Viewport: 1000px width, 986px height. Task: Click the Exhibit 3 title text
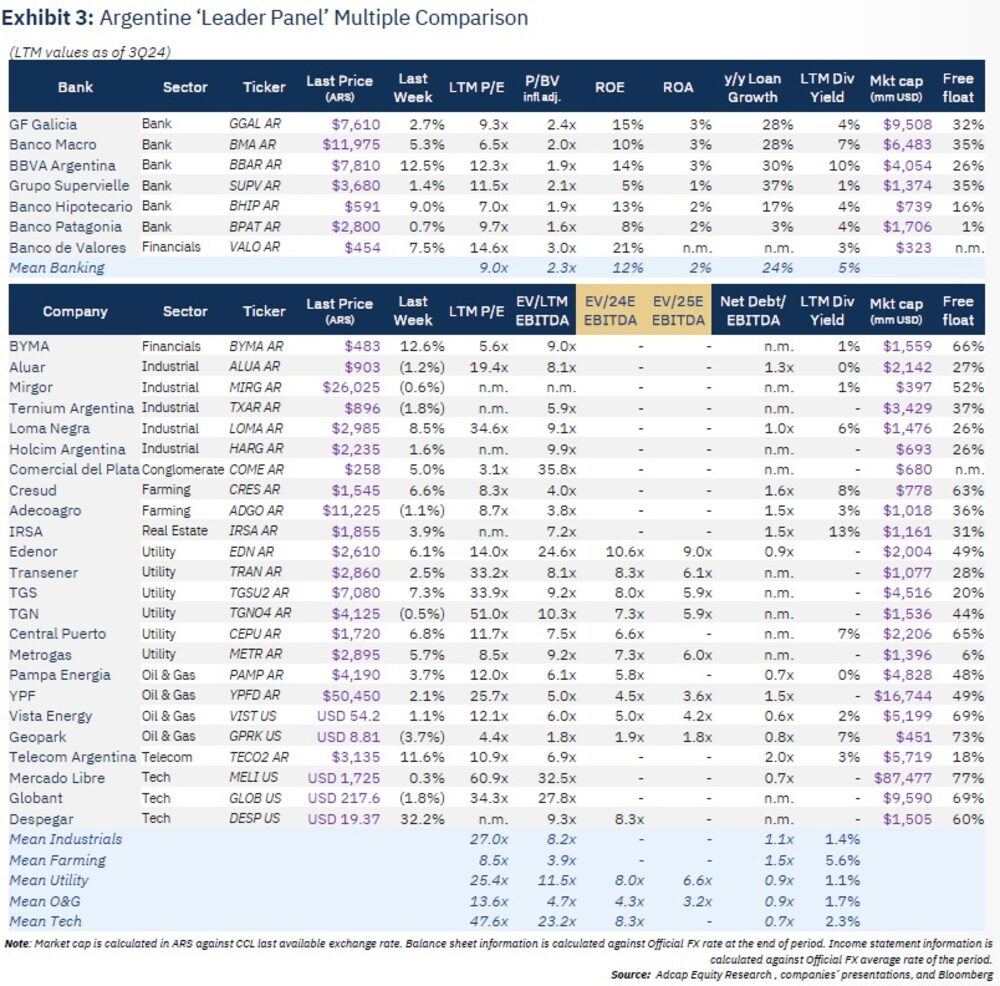[265, 18]
